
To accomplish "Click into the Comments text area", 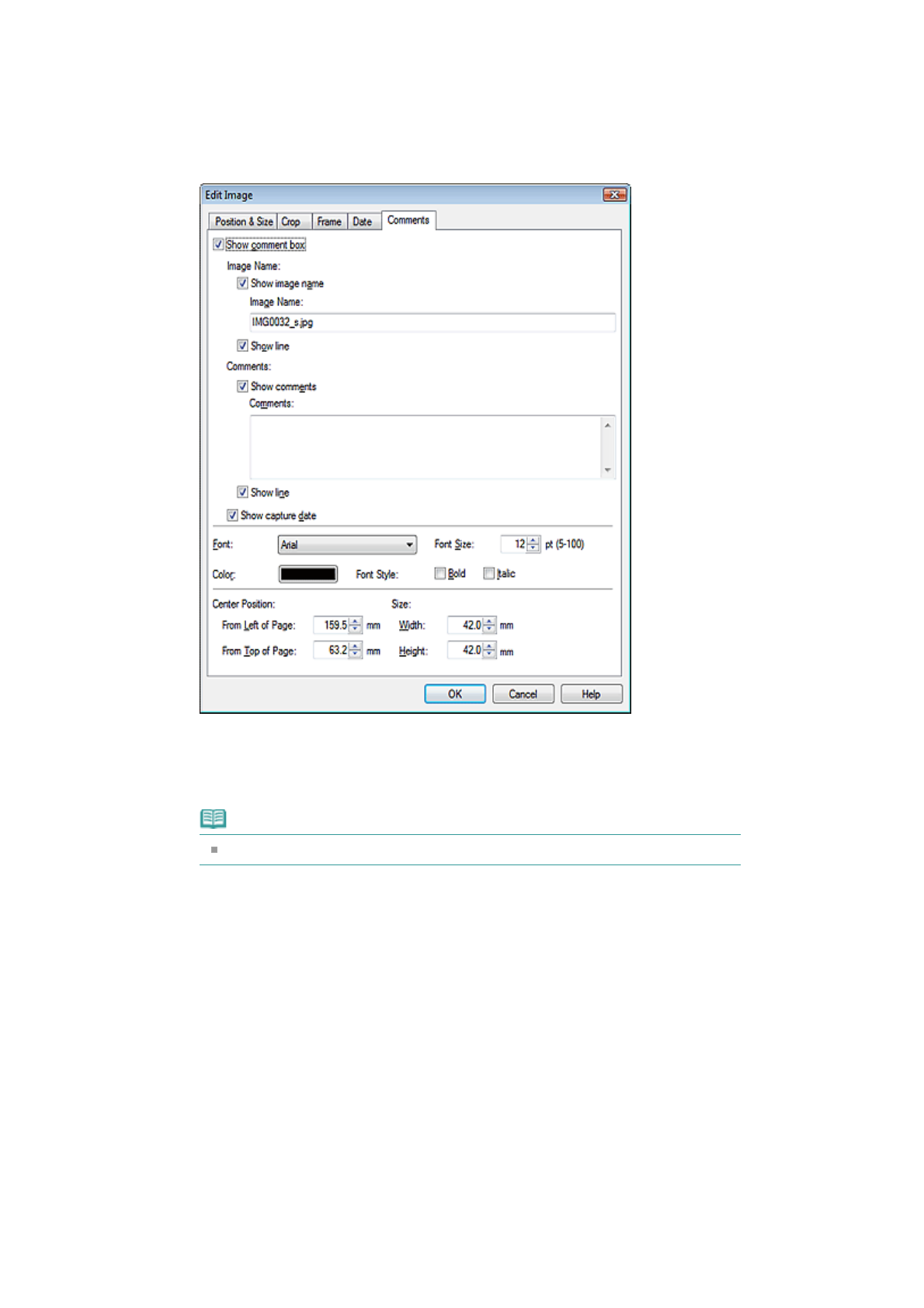I will (425, 447).
